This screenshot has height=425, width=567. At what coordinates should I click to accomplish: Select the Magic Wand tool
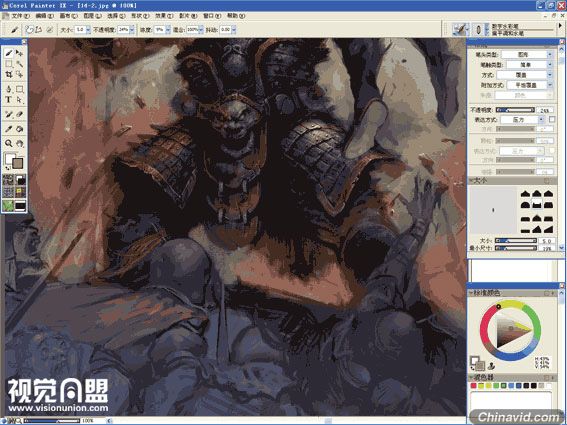(20, 64)
